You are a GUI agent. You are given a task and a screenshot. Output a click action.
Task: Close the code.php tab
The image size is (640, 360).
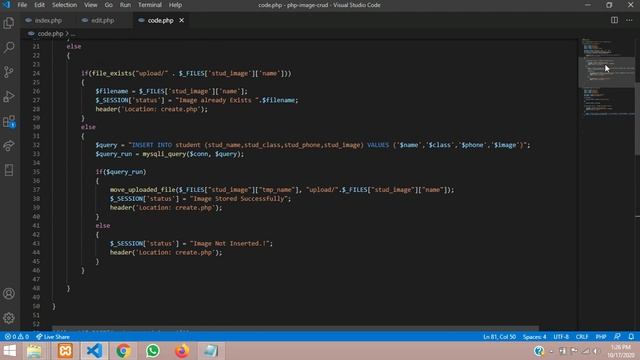tap(182, 20)
